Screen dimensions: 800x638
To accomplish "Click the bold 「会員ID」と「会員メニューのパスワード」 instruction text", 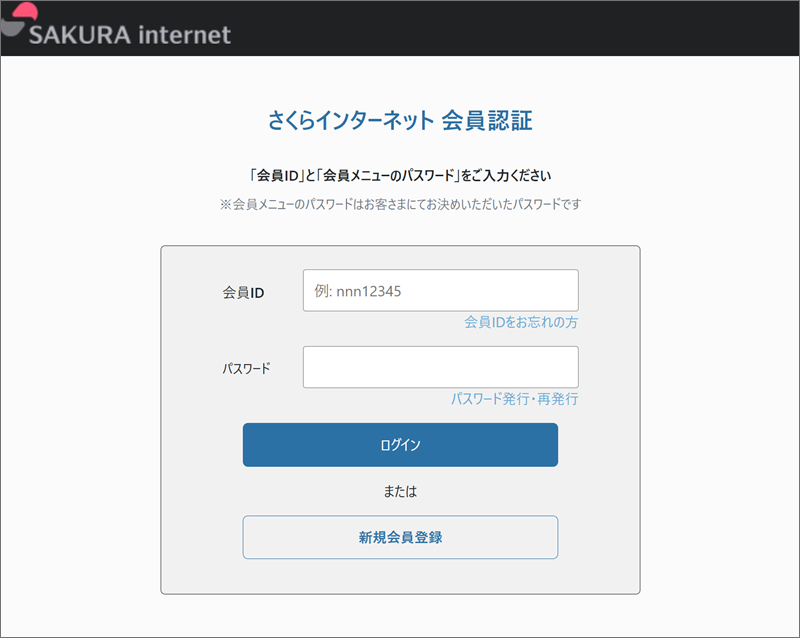I will click(x=400, y=176).
